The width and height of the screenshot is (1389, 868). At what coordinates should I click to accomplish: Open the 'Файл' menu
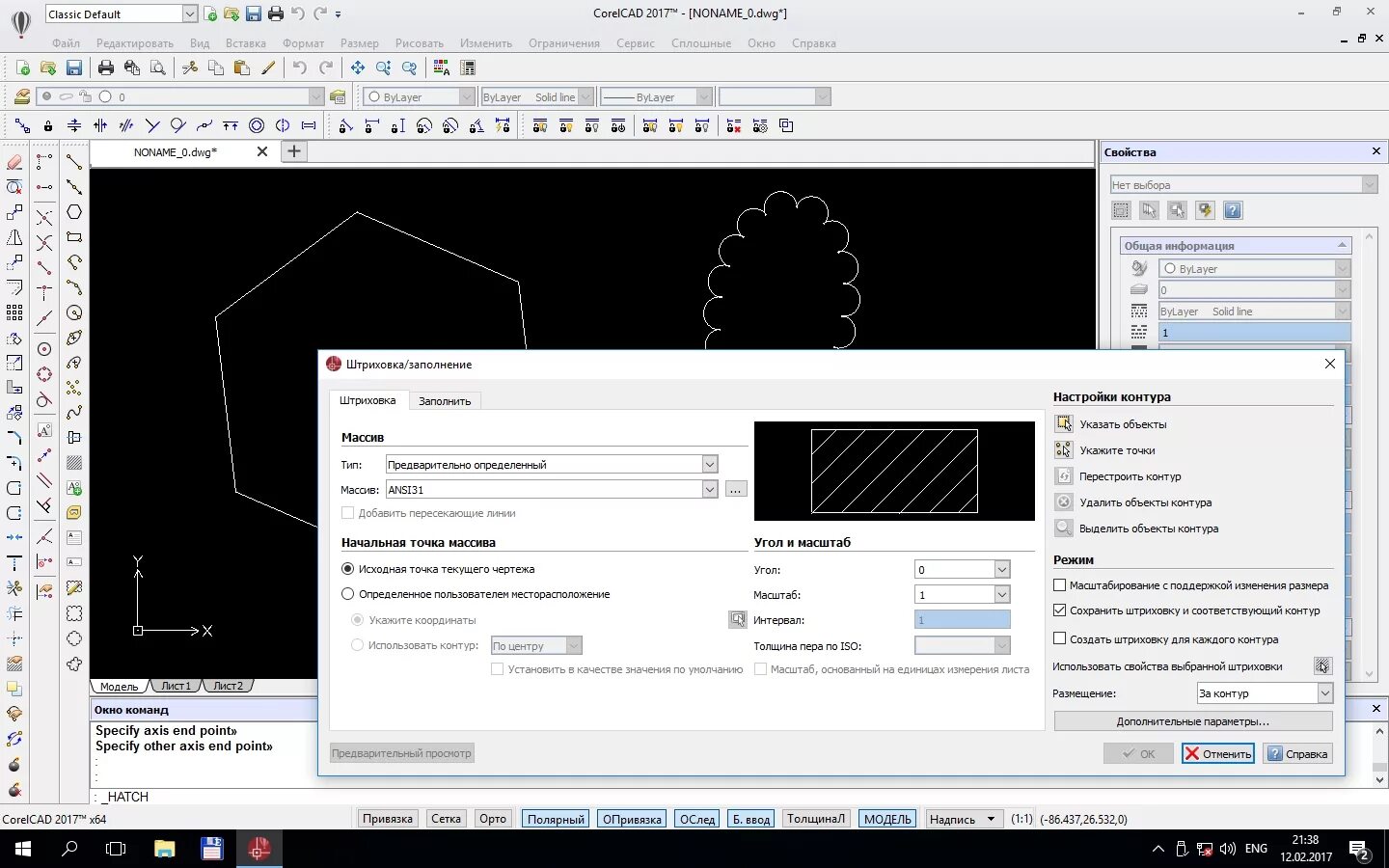click(66, 43)
